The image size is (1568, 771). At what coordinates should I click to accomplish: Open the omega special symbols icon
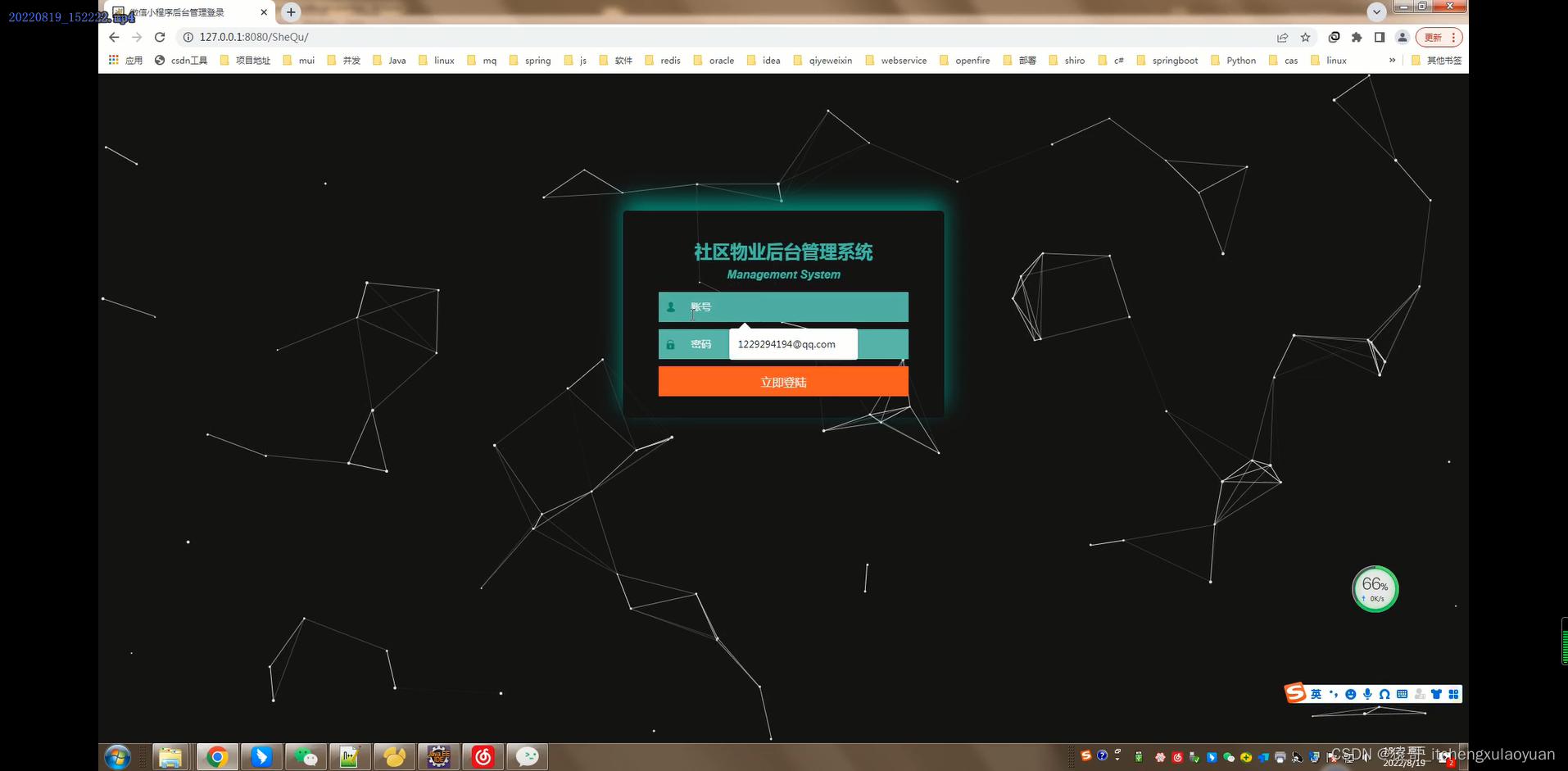[1384, 694]
